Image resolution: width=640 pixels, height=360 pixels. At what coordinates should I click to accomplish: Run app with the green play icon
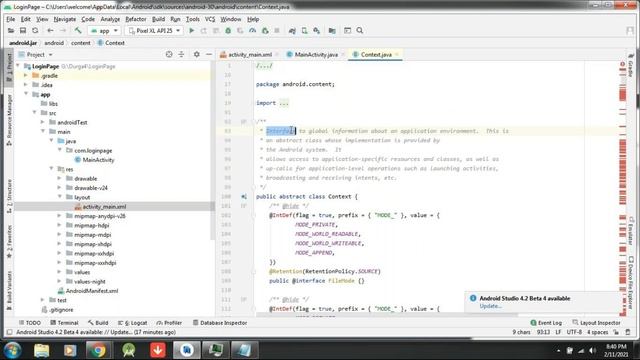191,31
